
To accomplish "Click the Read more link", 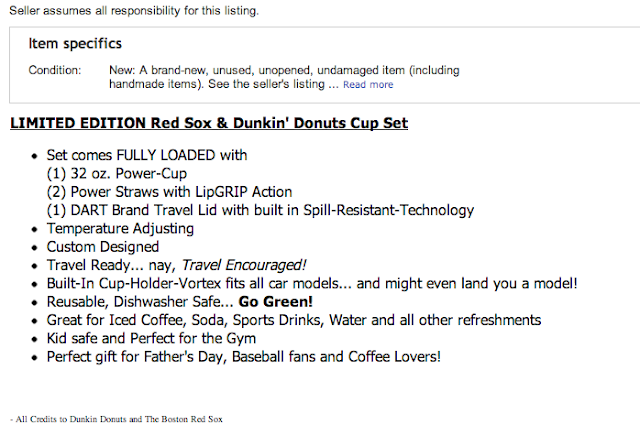I will point(368,85).
